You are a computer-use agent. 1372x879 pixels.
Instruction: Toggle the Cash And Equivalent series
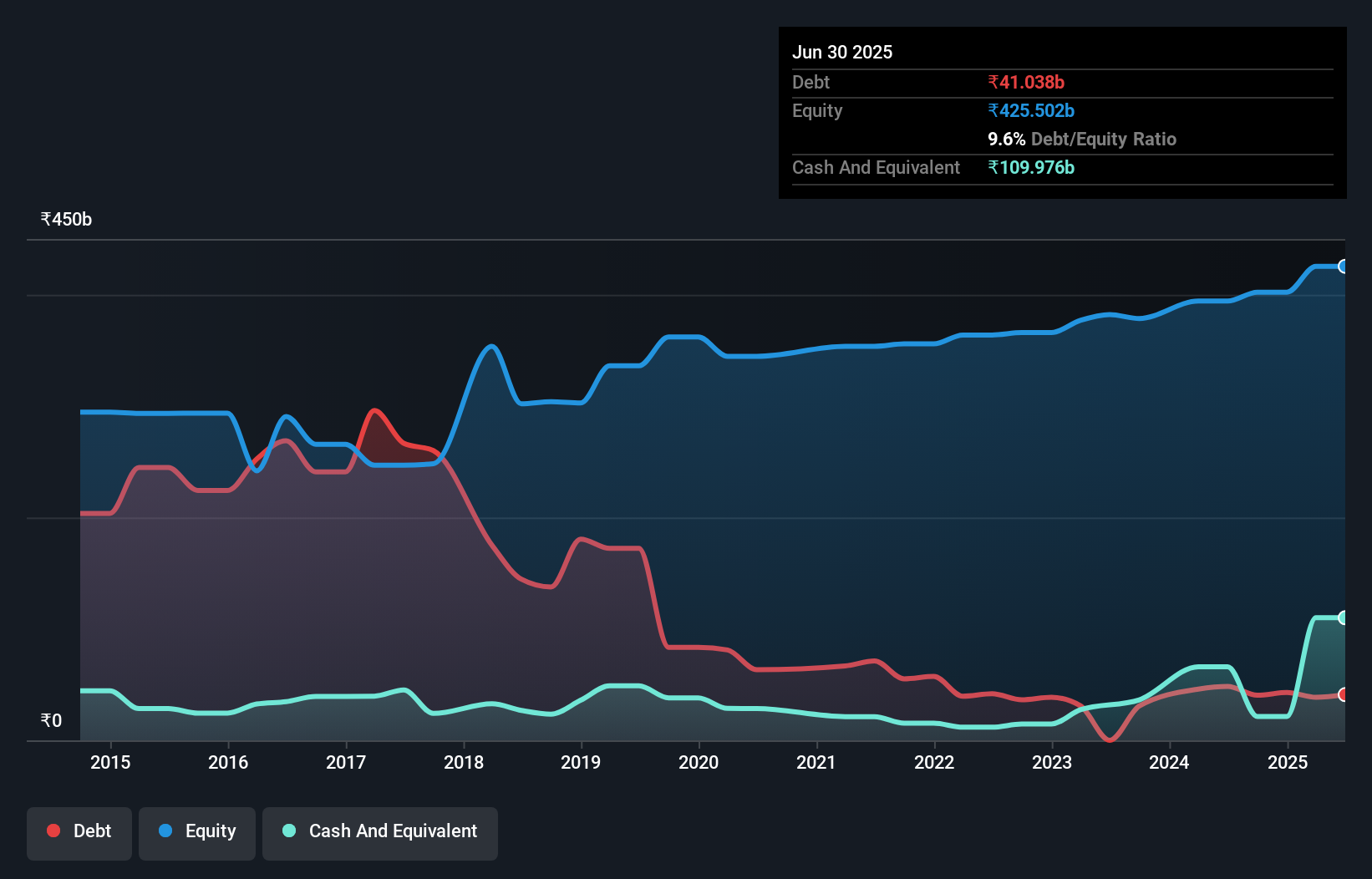point(380,831)
